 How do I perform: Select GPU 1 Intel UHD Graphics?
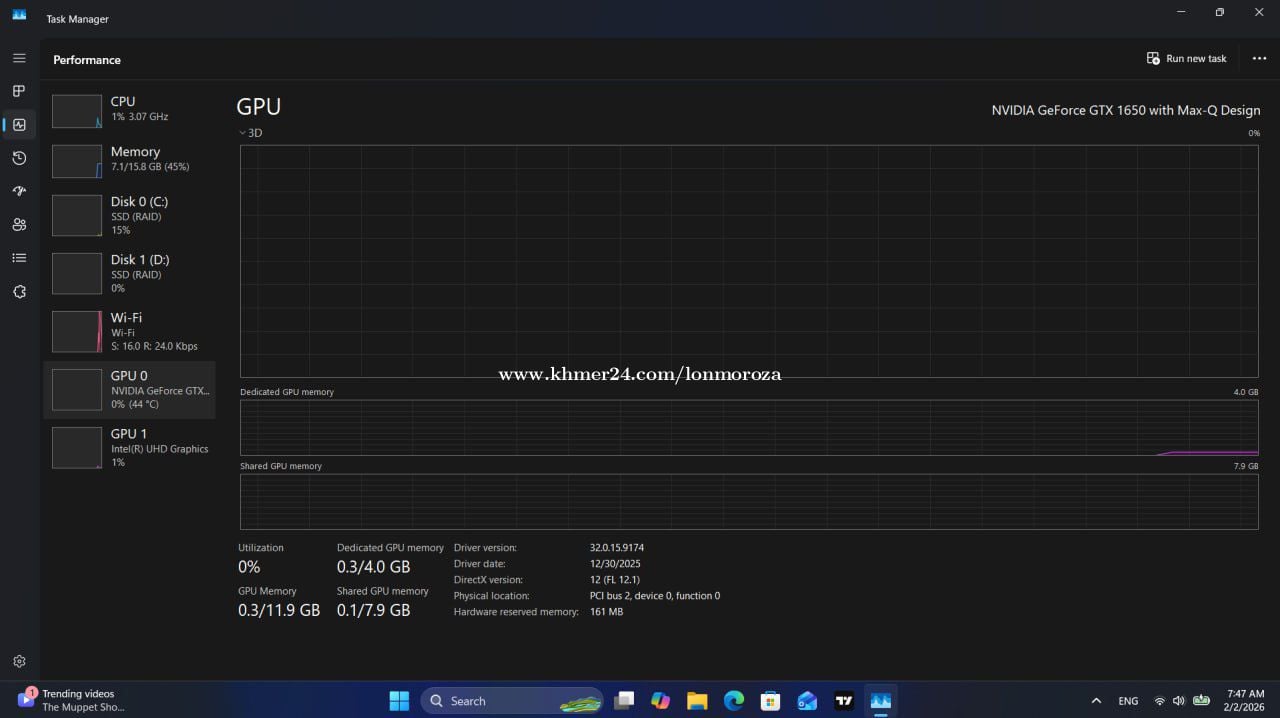click(x=129, y=447)
